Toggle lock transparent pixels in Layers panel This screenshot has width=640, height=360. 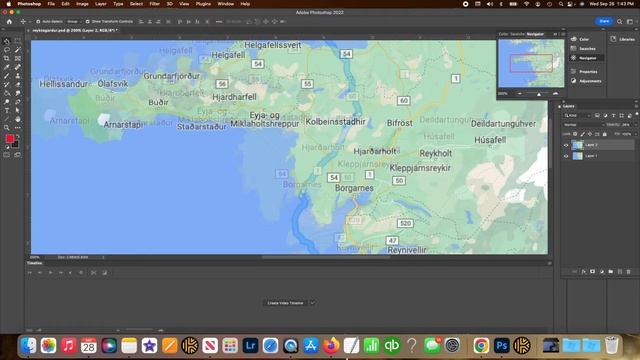point(575,134)
